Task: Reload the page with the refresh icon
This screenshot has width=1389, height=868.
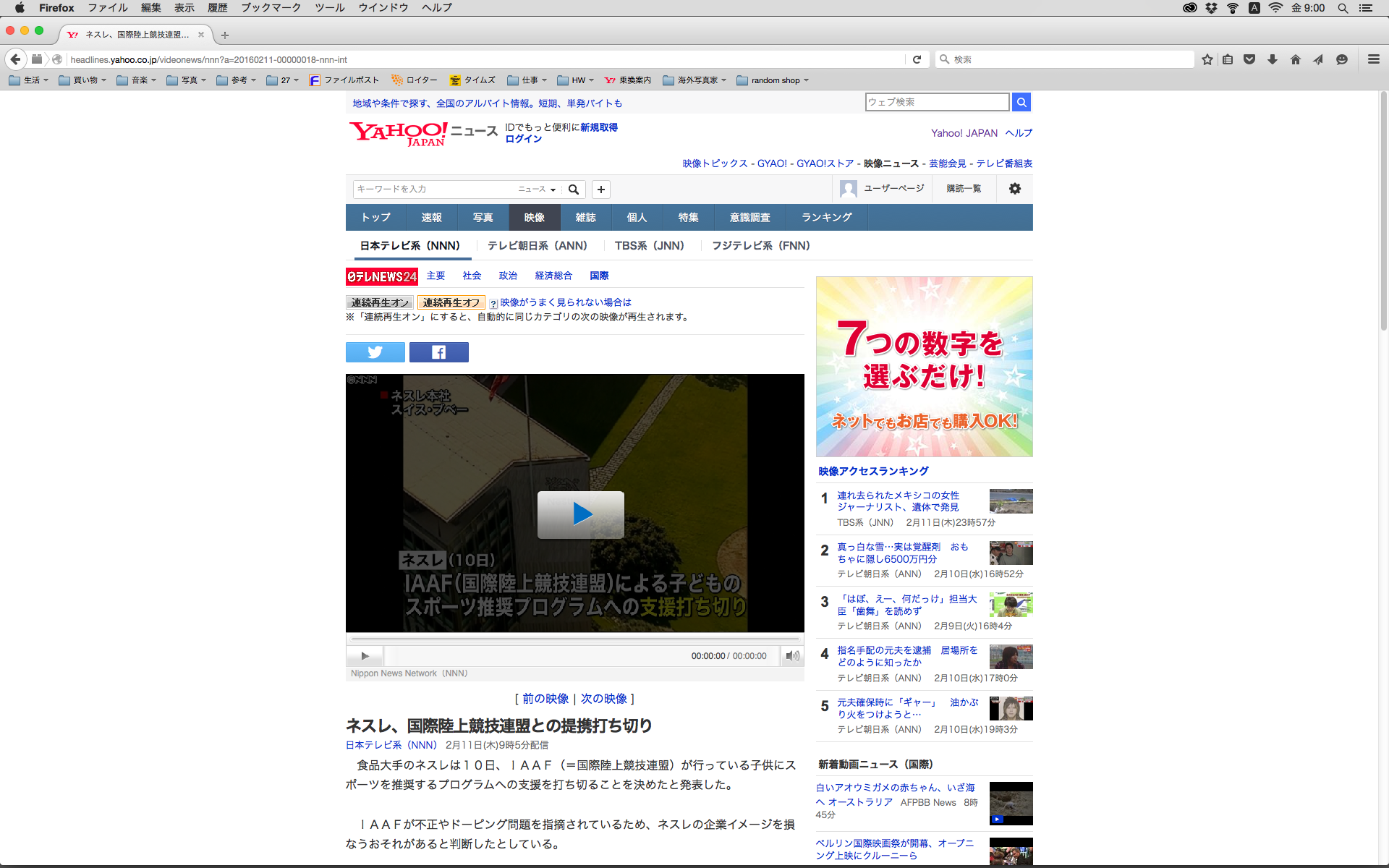Action: [917, 59]
